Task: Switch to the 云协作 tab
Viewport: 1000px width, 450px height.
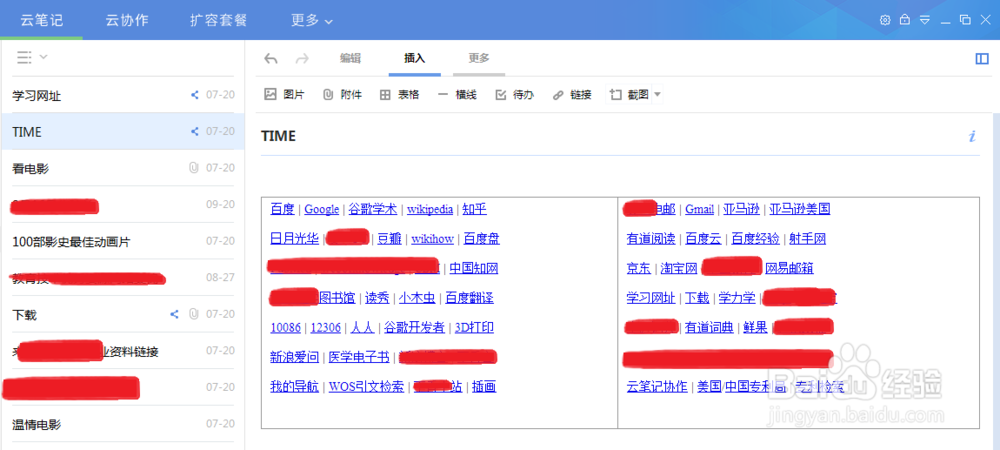Action: (127, 20)
